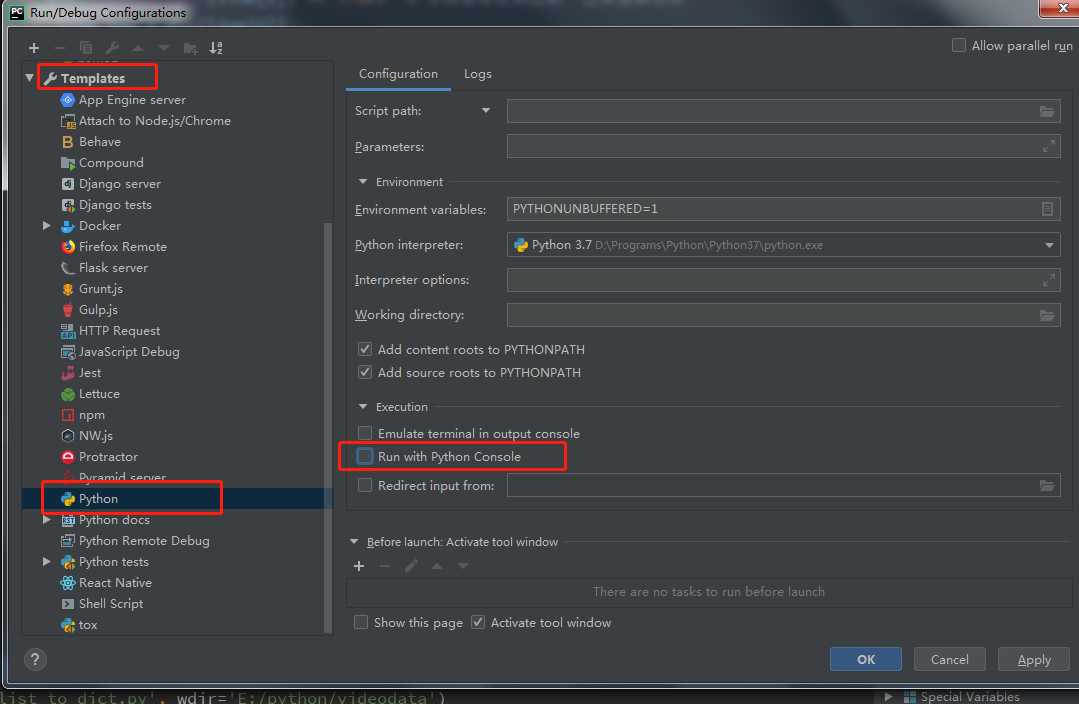This screenshot has height=704, width=1079.
Task: Select the Gulp.js template
Action: [89, 310]
